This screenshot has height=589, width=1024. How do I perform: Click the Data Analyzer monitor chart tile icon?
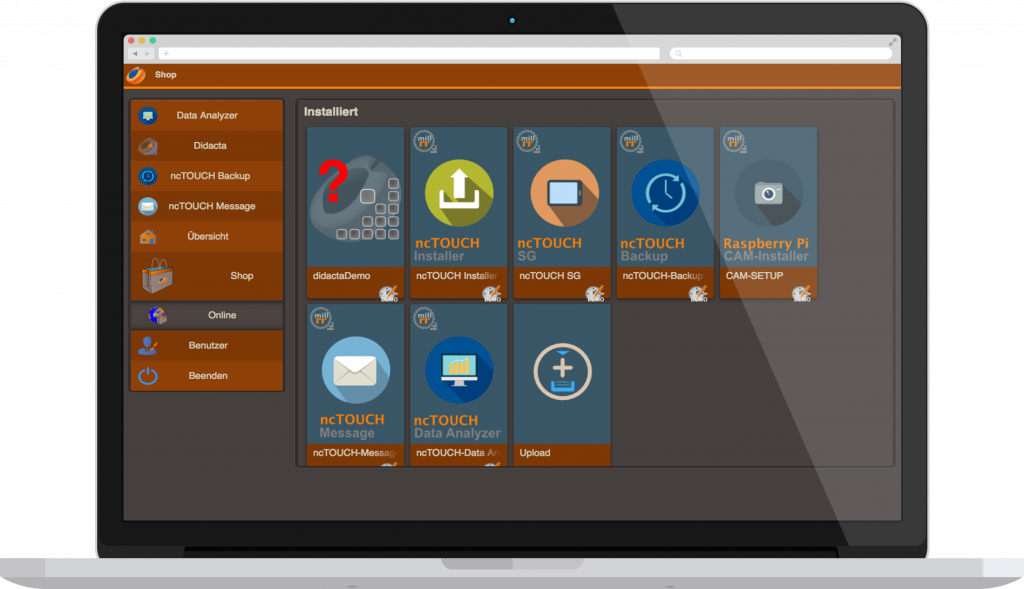pos(459,370)
